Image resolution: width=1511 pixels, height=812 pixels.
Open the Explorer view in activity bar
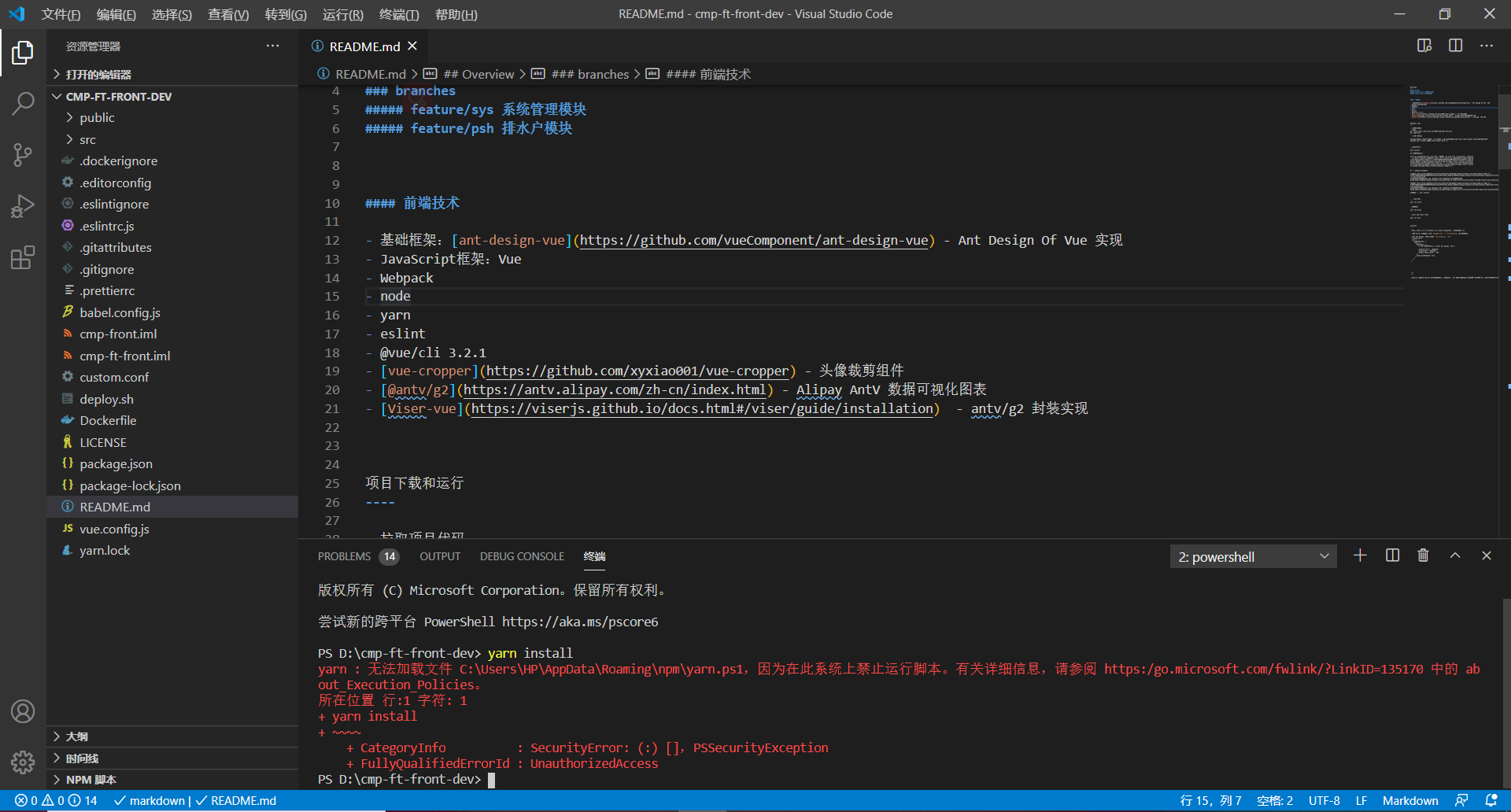point(23,53)
